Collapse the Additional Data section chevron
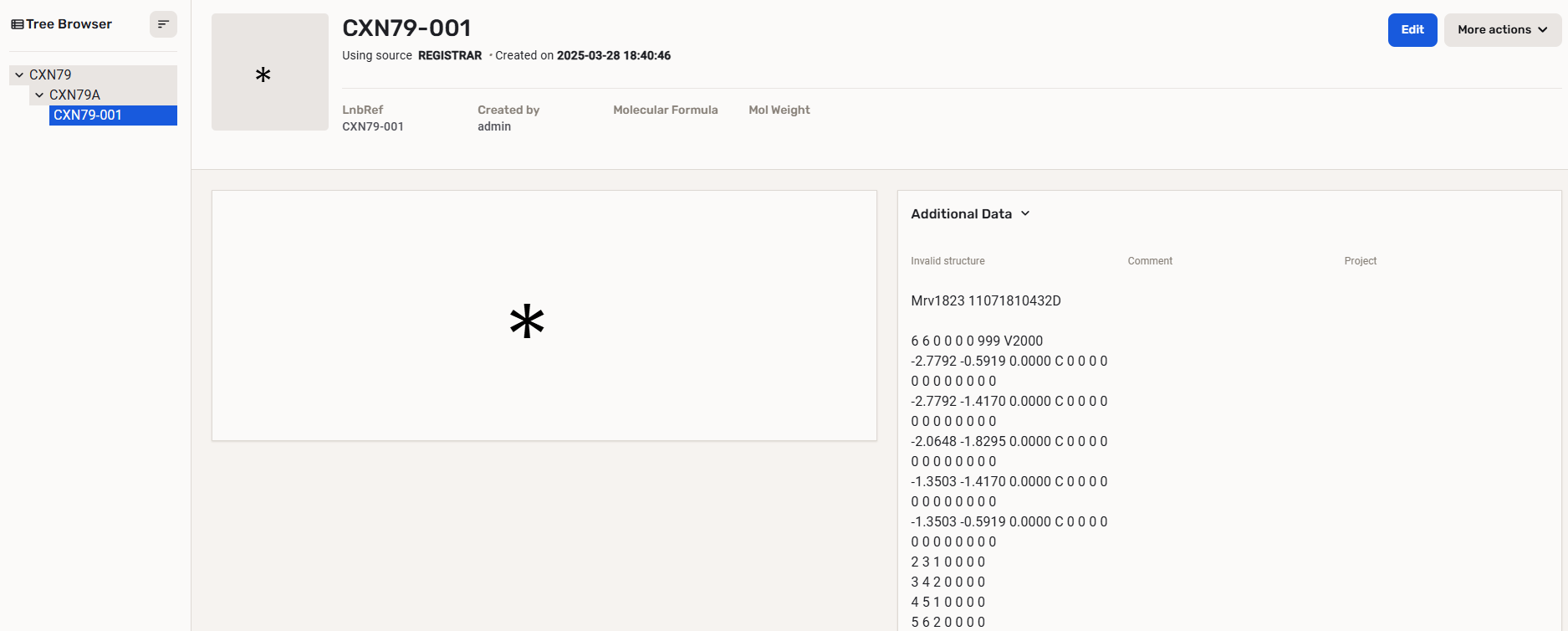 point(1025,214)
